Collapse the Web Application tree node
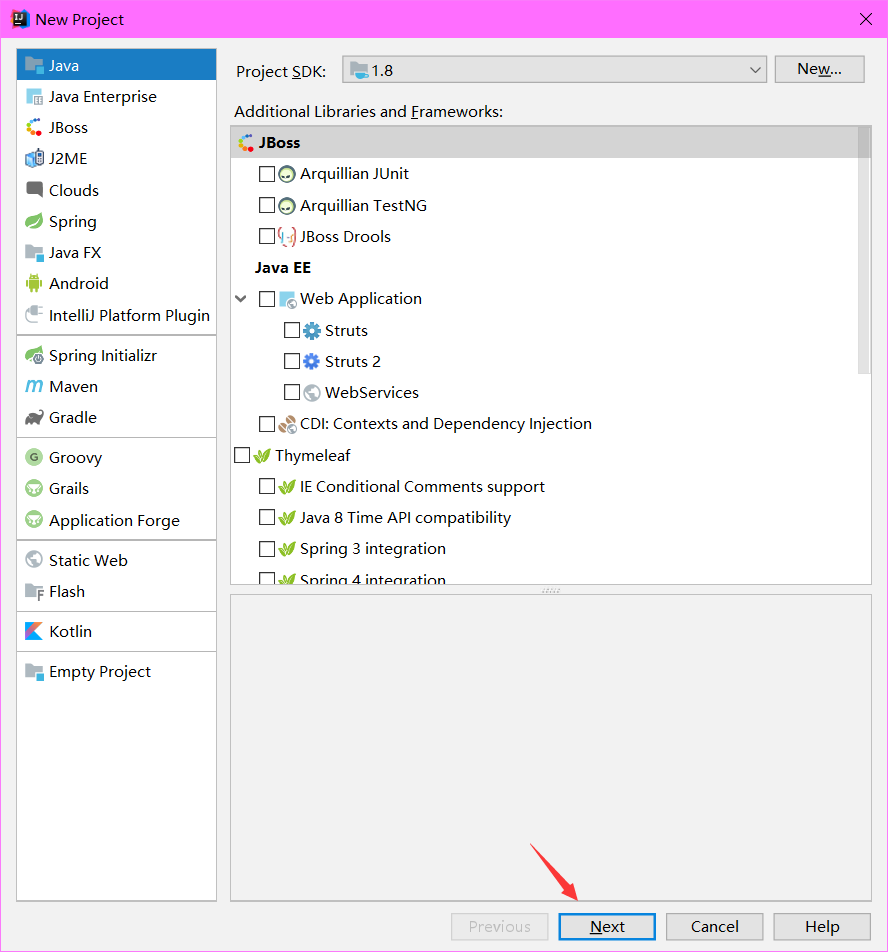The width and height of the screenshot is (888, 952). [241, 299]
